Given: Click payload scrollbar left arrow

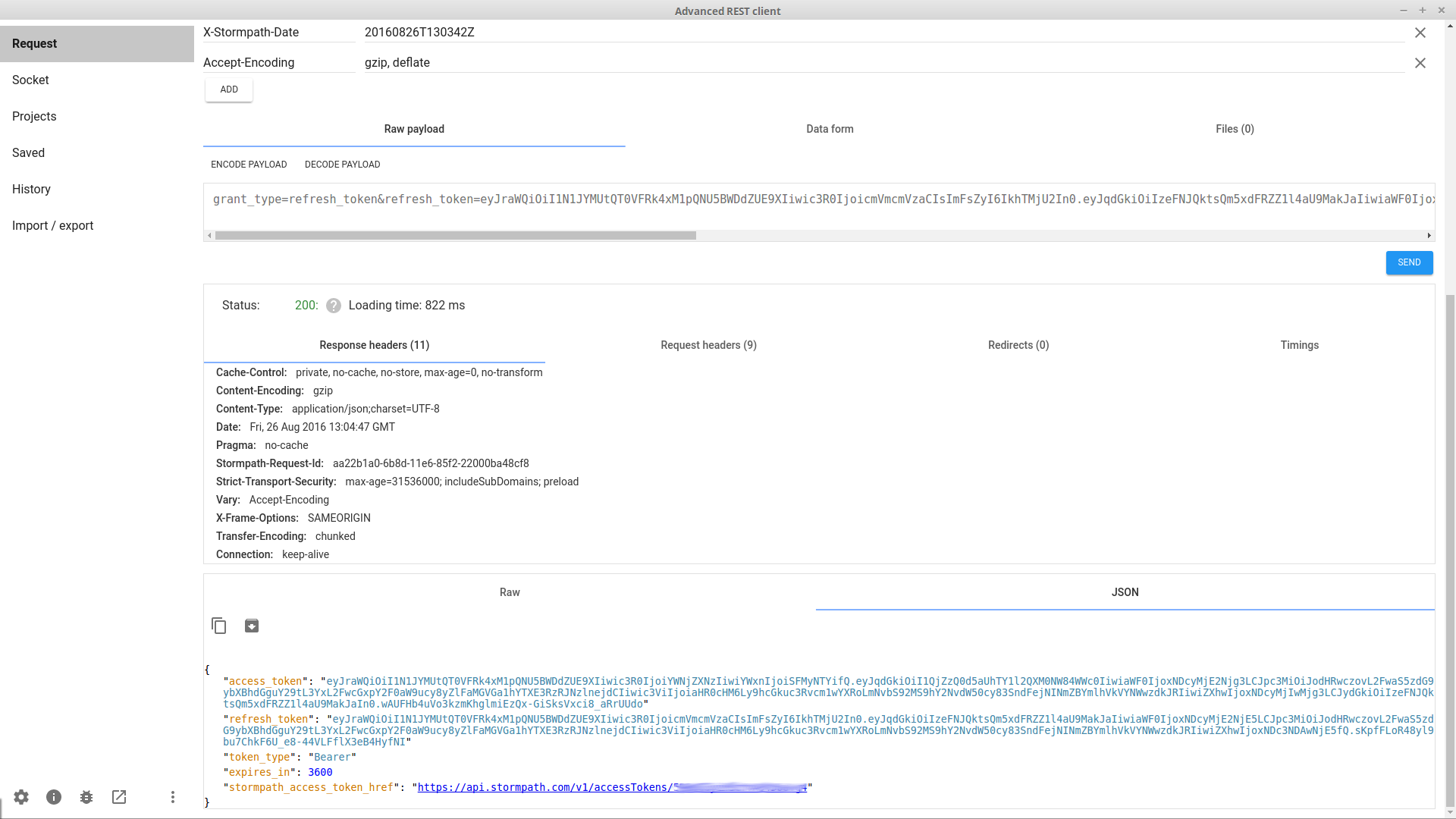Looking at the screenshot, I should tap(209, 236).
